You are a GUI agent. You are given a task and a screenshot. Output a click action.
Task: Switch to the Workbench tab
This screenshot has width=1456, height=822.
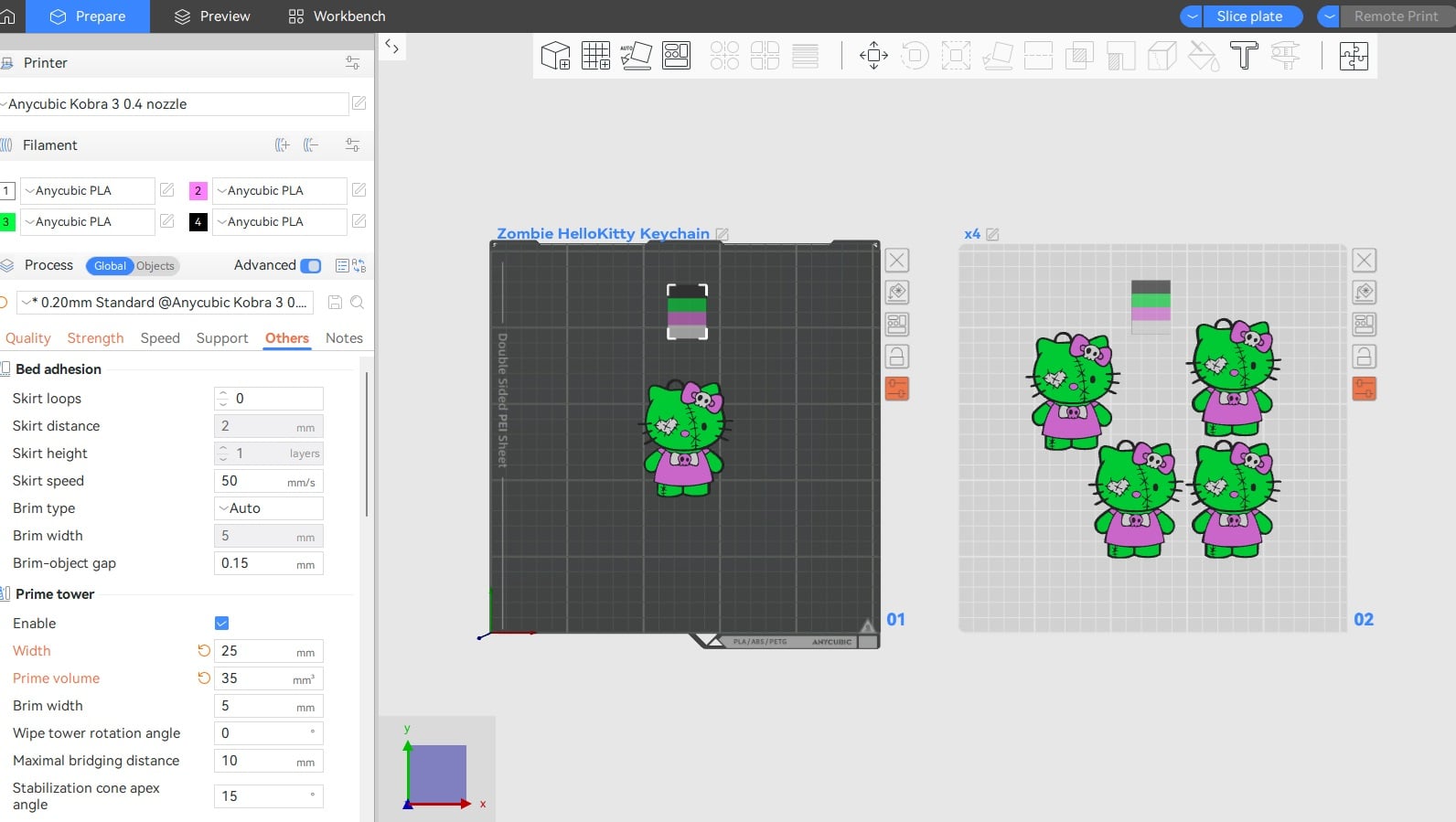[337, 16]
